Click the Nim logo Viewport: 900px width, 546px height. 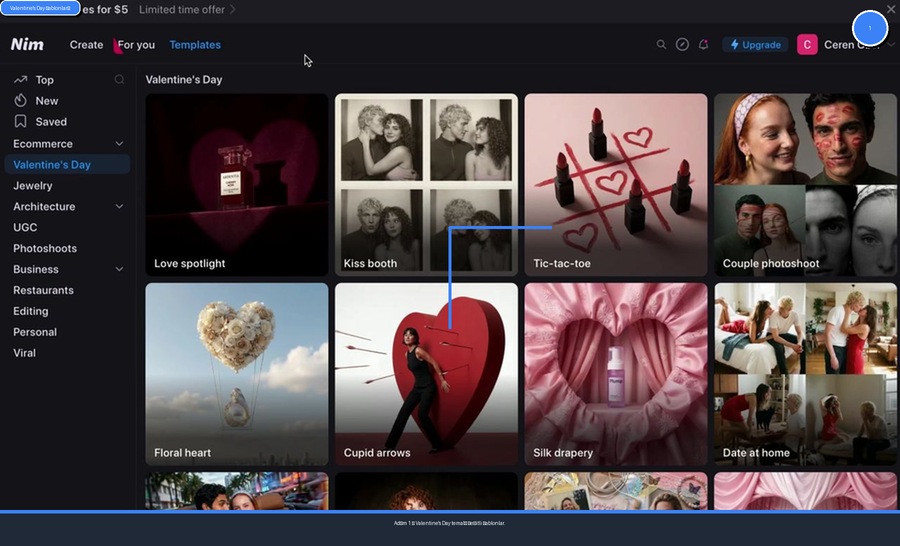coord(27,44)
